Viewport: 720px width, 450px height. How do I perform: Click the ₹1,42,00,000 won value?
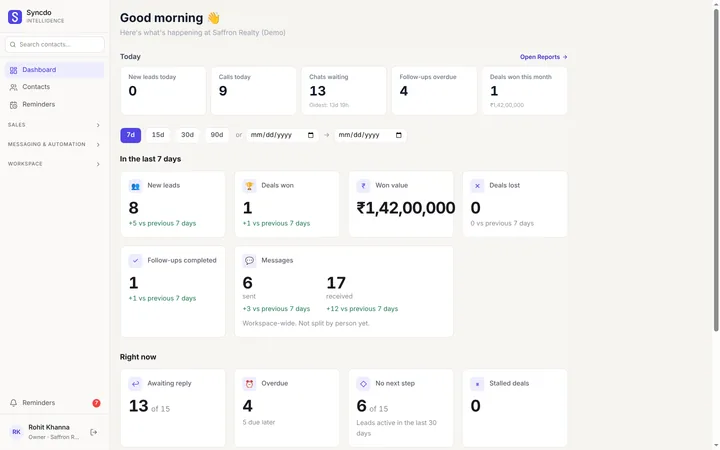click(x=406, y=208)
